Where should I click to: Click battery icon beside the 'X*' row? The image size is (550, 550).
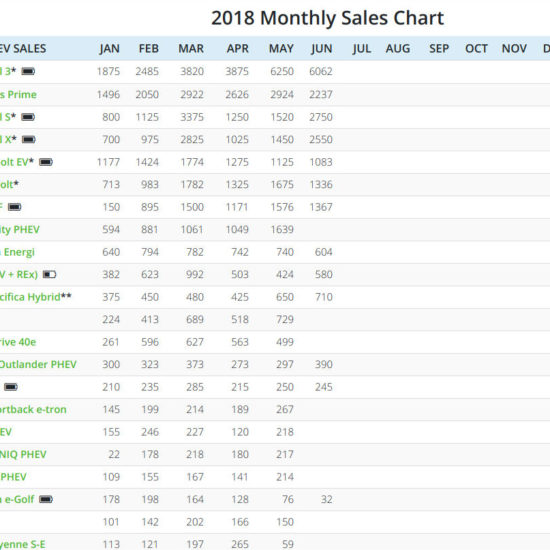pyautogui.click(x=29, y=140)
